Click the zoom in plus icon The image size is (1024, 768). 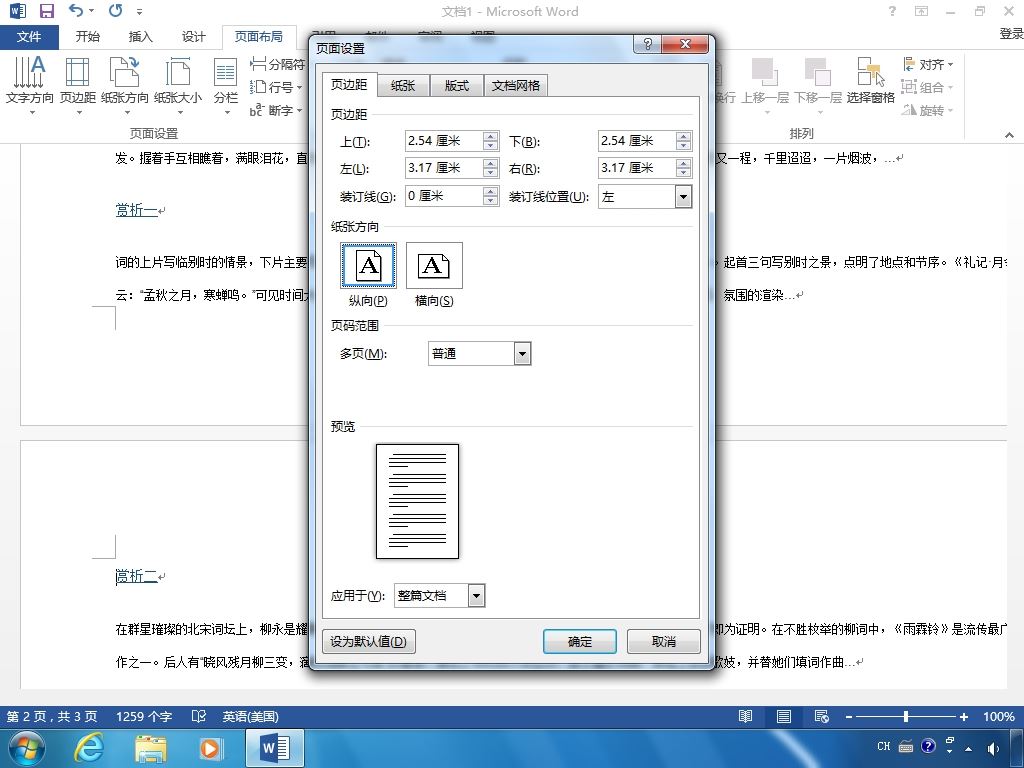[x=963, y=716]
